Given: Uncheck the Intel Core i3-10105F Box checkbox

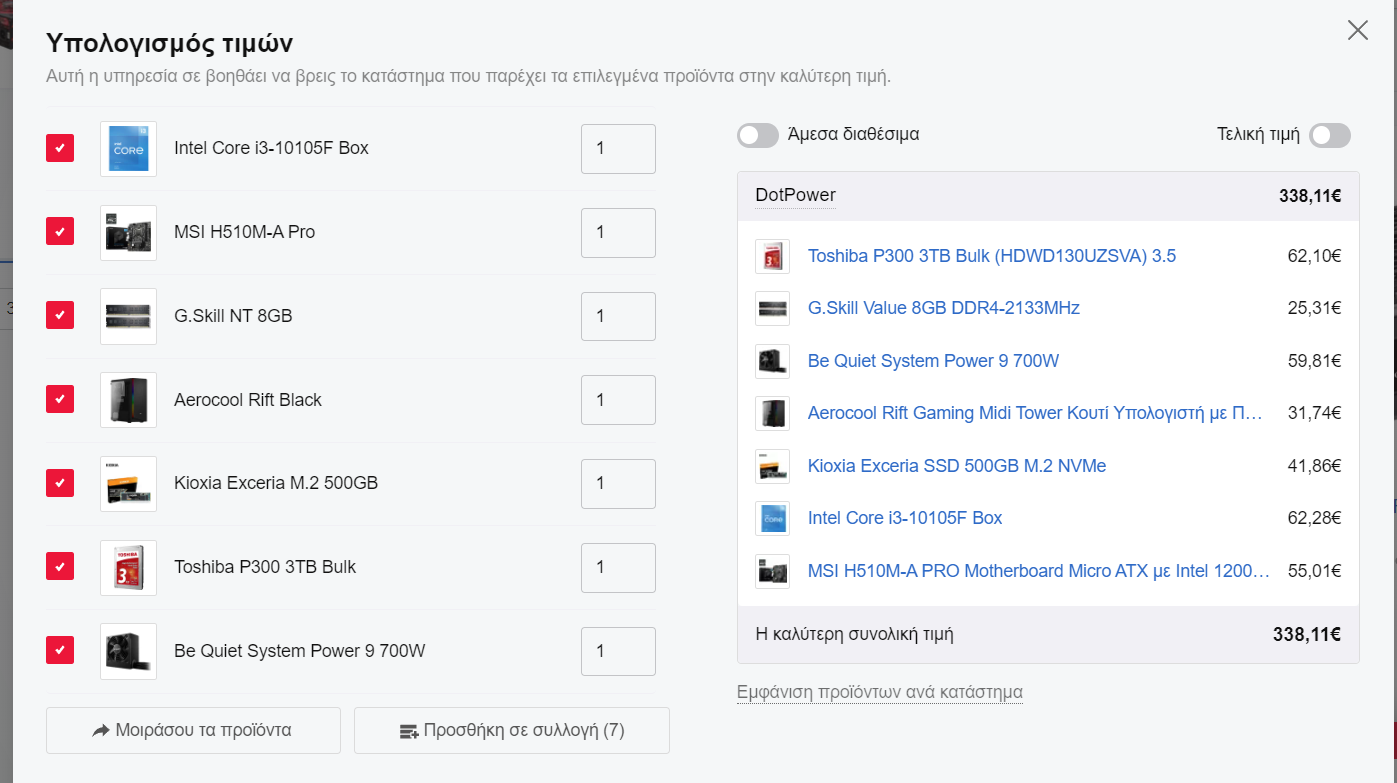Looking at the screenshot, I should [60, 148].
